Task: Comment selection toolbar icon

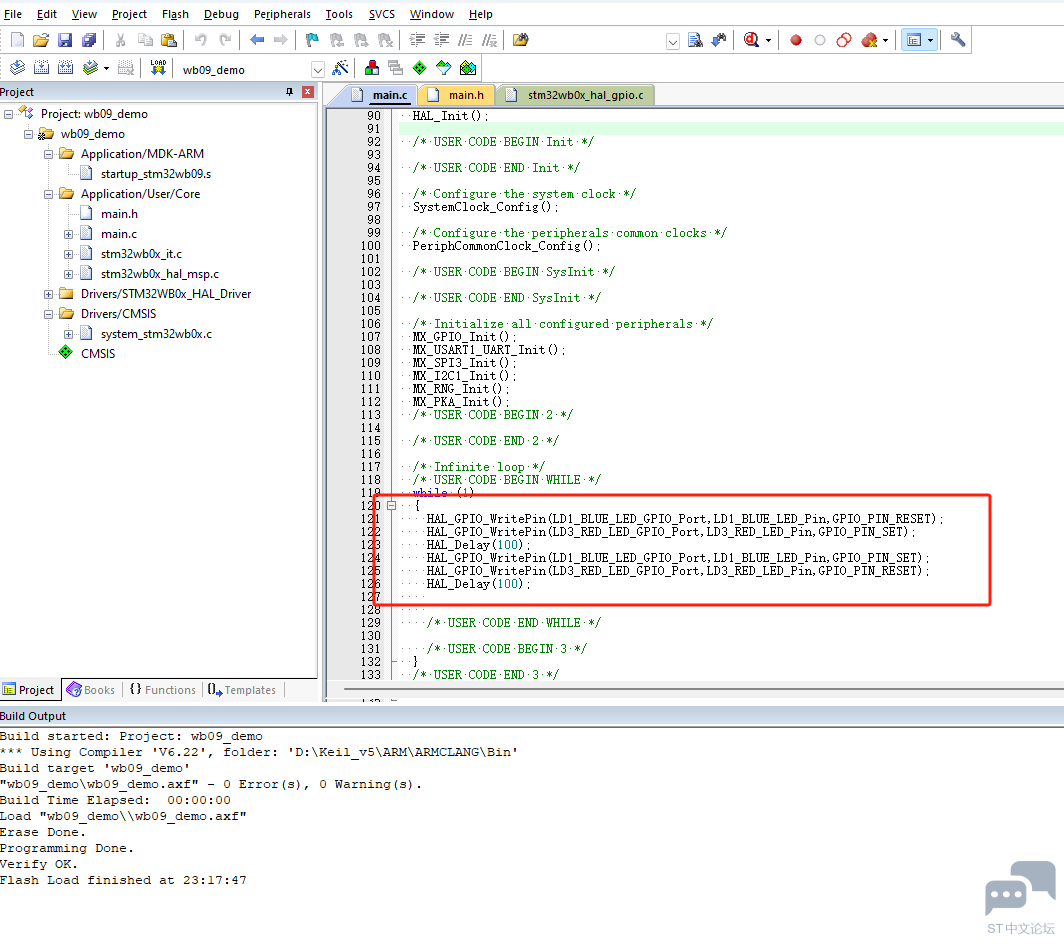Action: pyautogui.click(x=465, y=40)
